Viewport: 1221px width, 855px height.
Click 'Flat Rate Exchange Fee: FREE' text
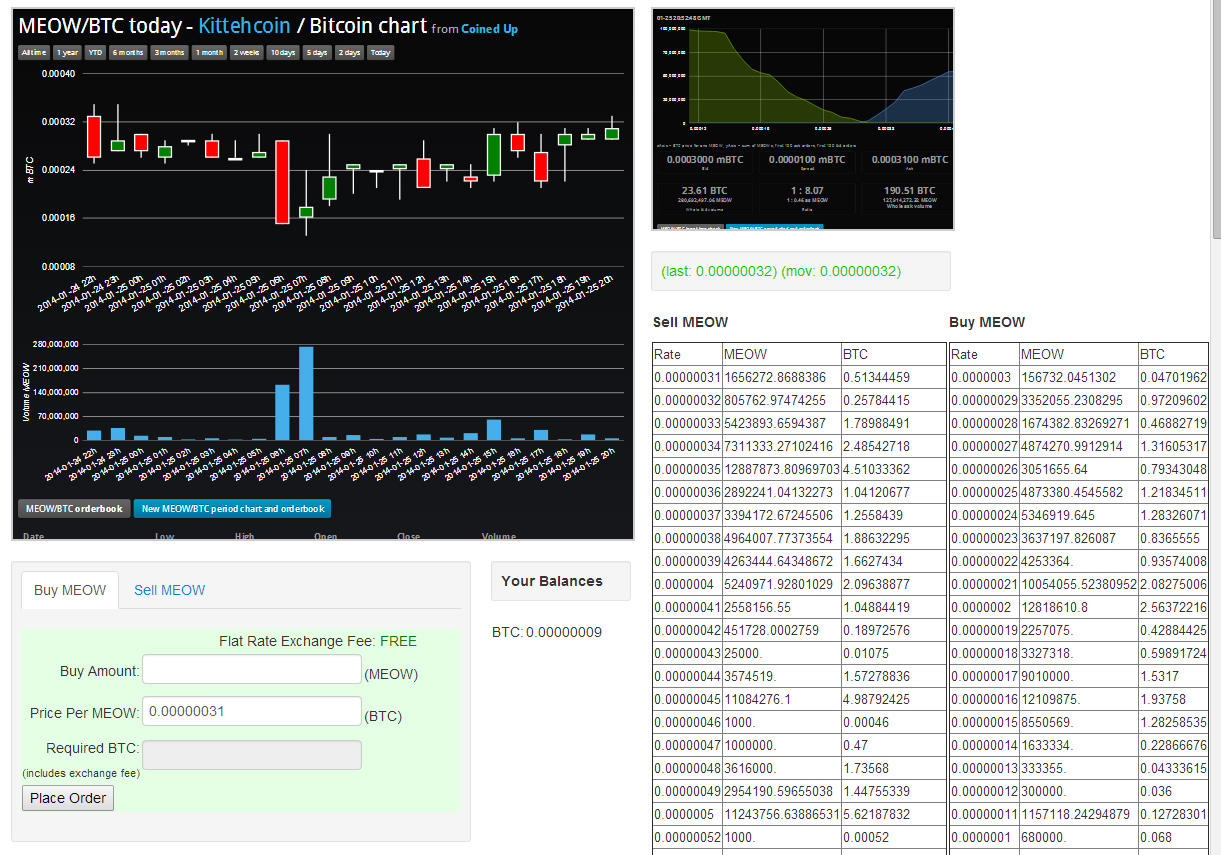(318, 641)
